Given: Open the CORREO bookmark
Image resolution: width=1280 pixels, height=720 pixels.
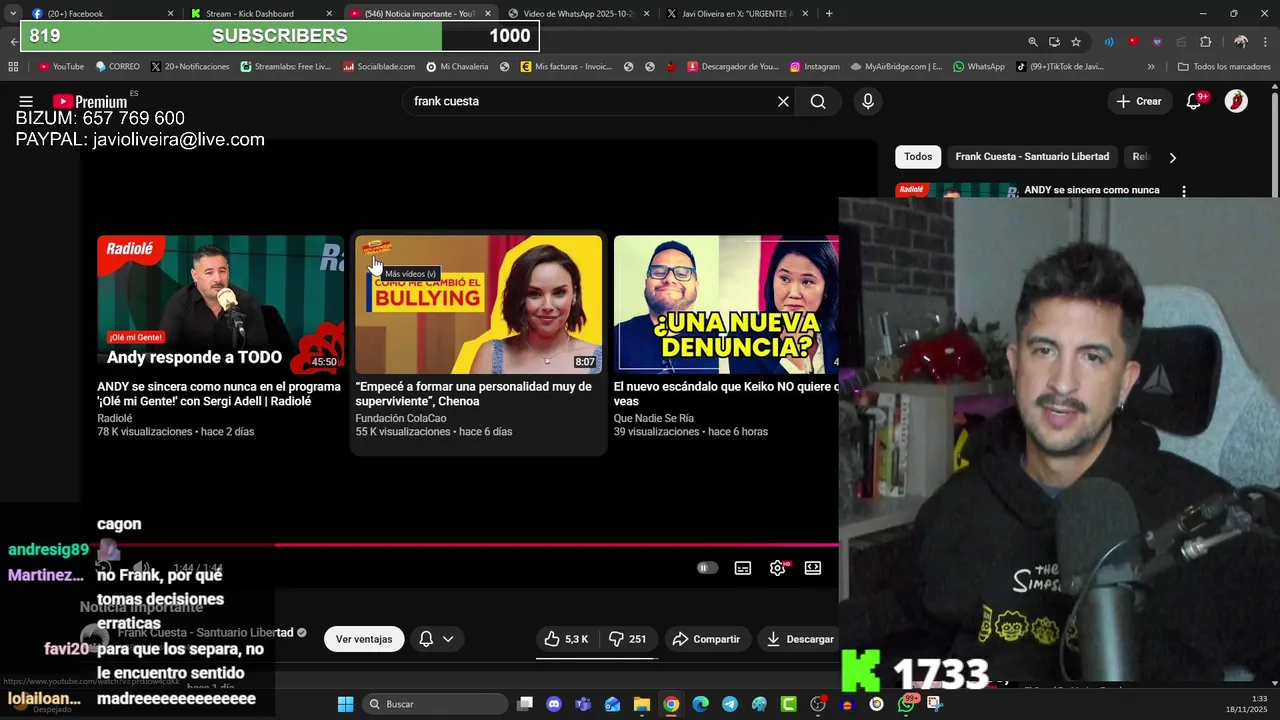Looking at the screenshot, I should point(117,67).
